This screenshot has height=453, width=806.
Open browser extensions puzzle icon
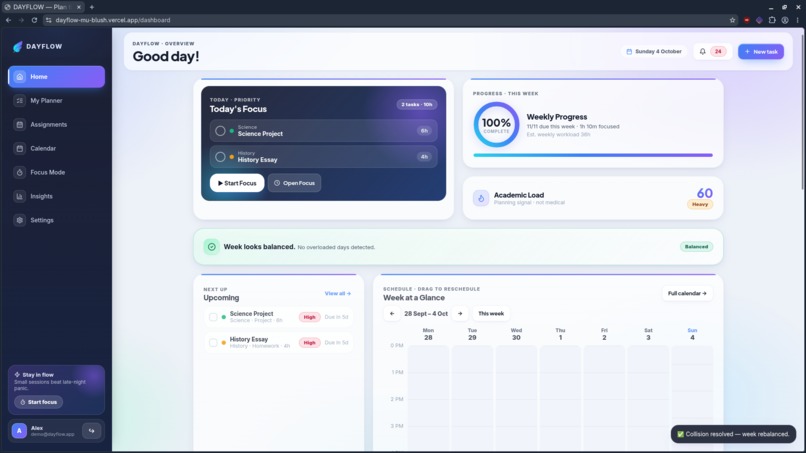tap(772, 20)
